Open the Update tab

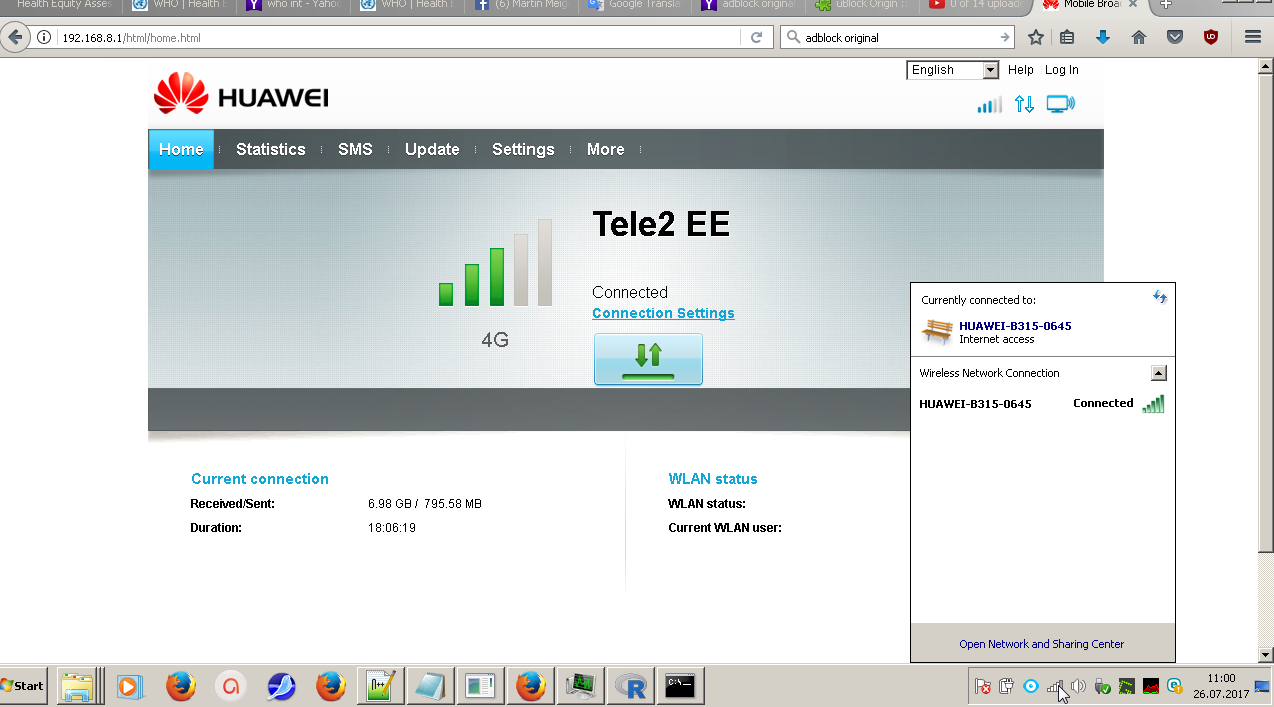coord(432,149)
